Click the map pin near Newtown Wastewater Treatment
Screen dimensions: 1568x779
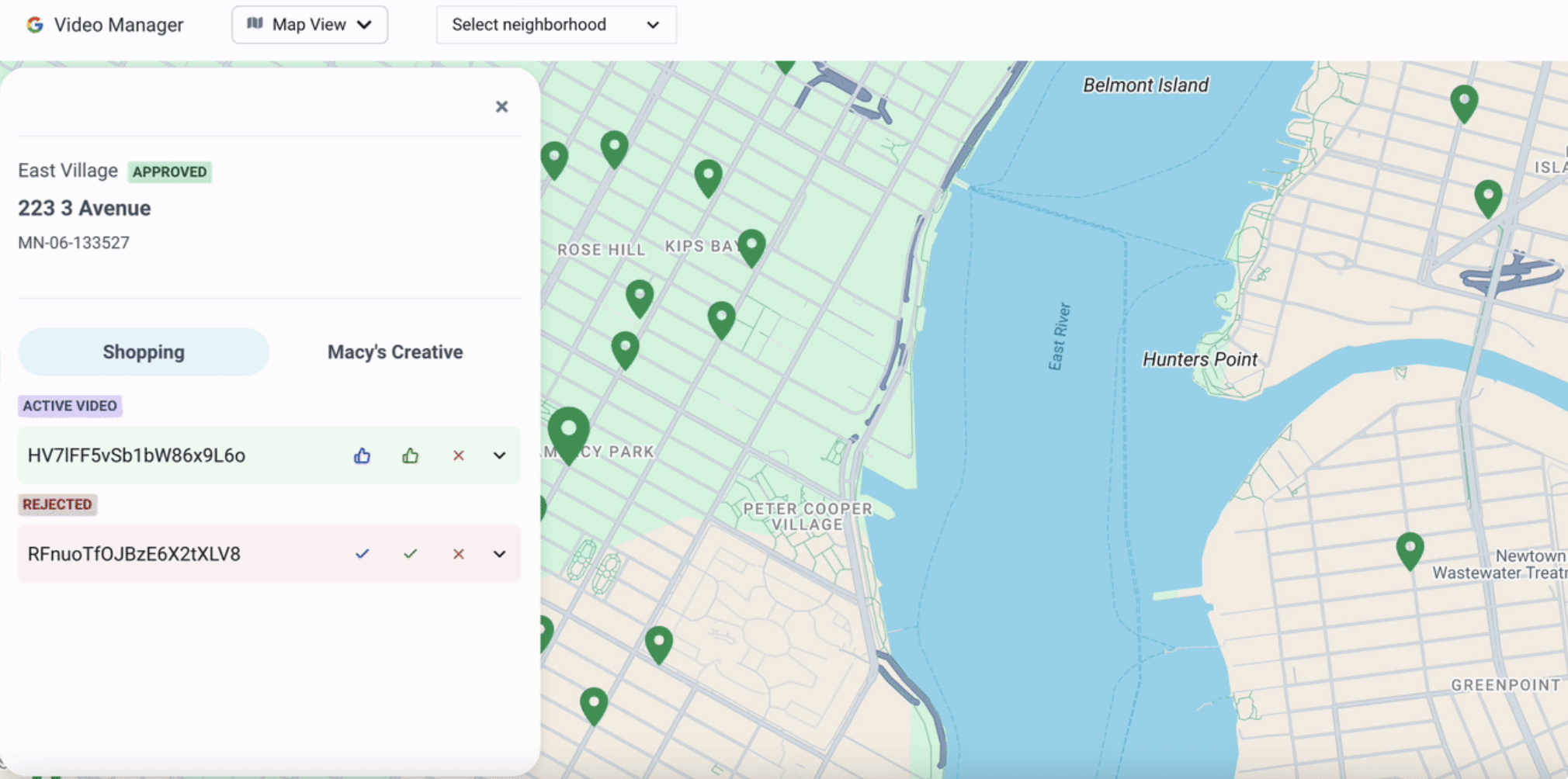[x=1410, y=550]
